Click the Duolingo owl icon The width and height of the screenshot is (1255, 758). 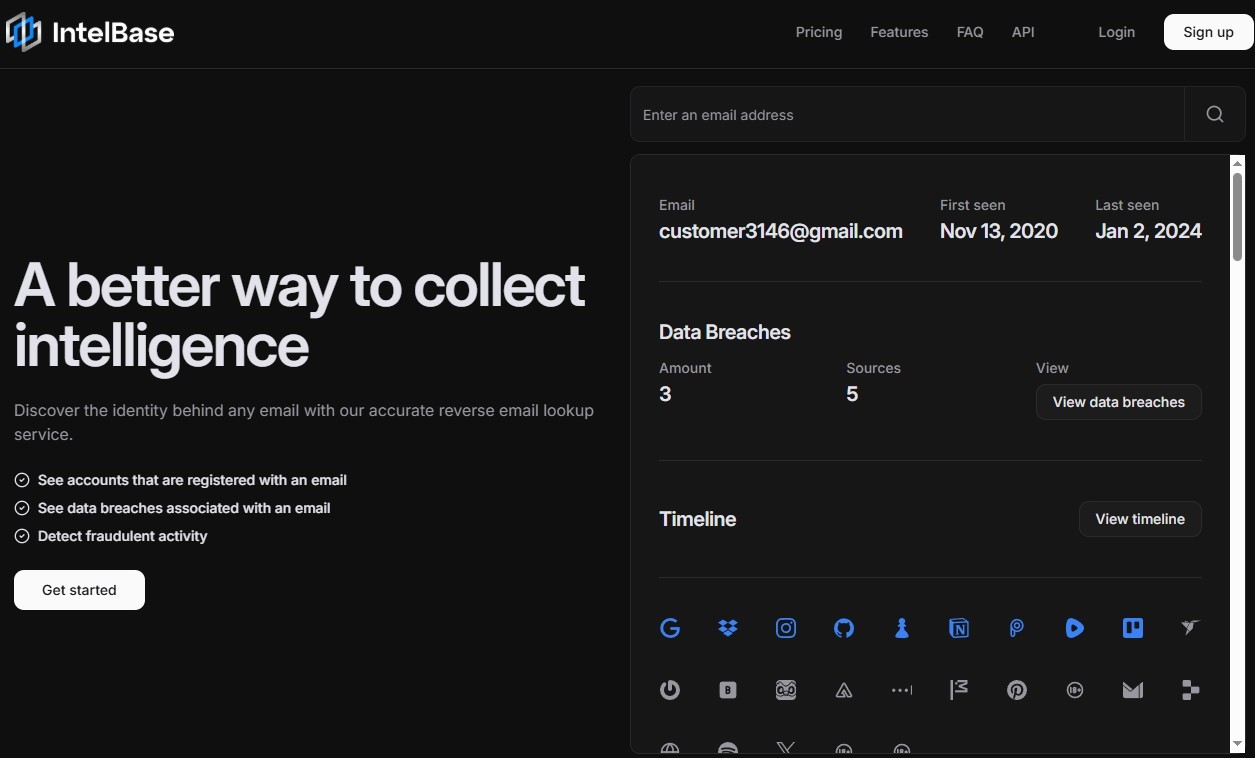point(786,690)
